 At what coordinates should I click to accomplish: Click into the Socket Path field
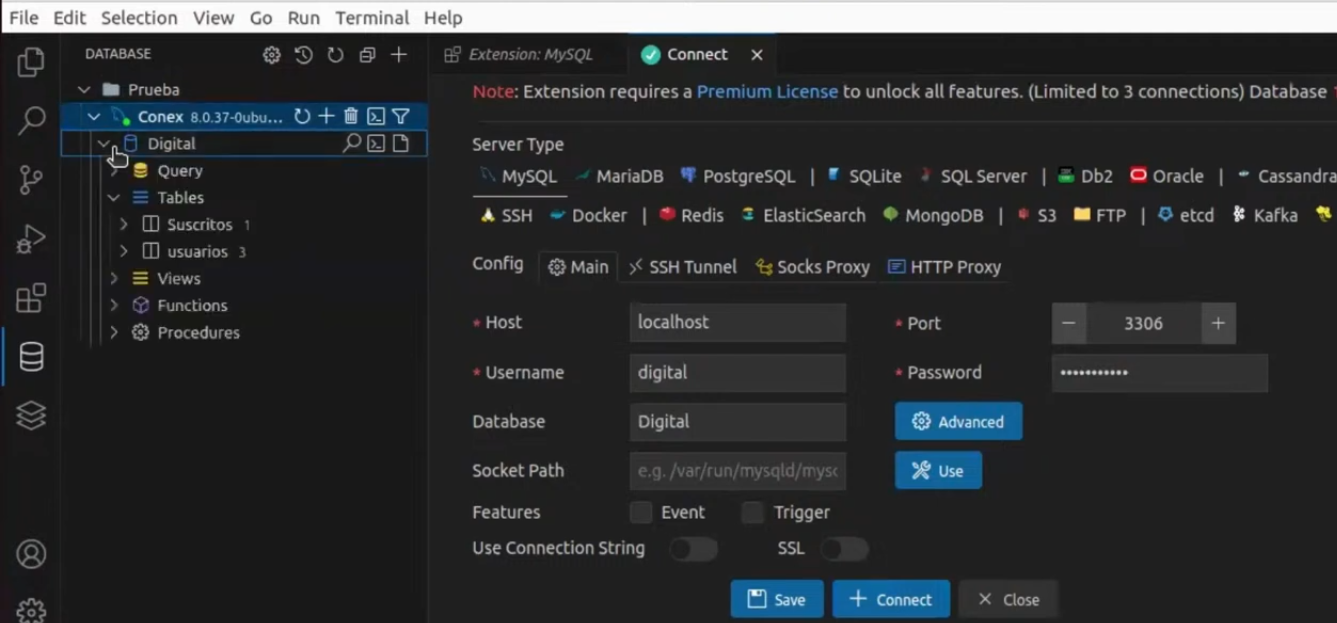(x=738, y=471)
